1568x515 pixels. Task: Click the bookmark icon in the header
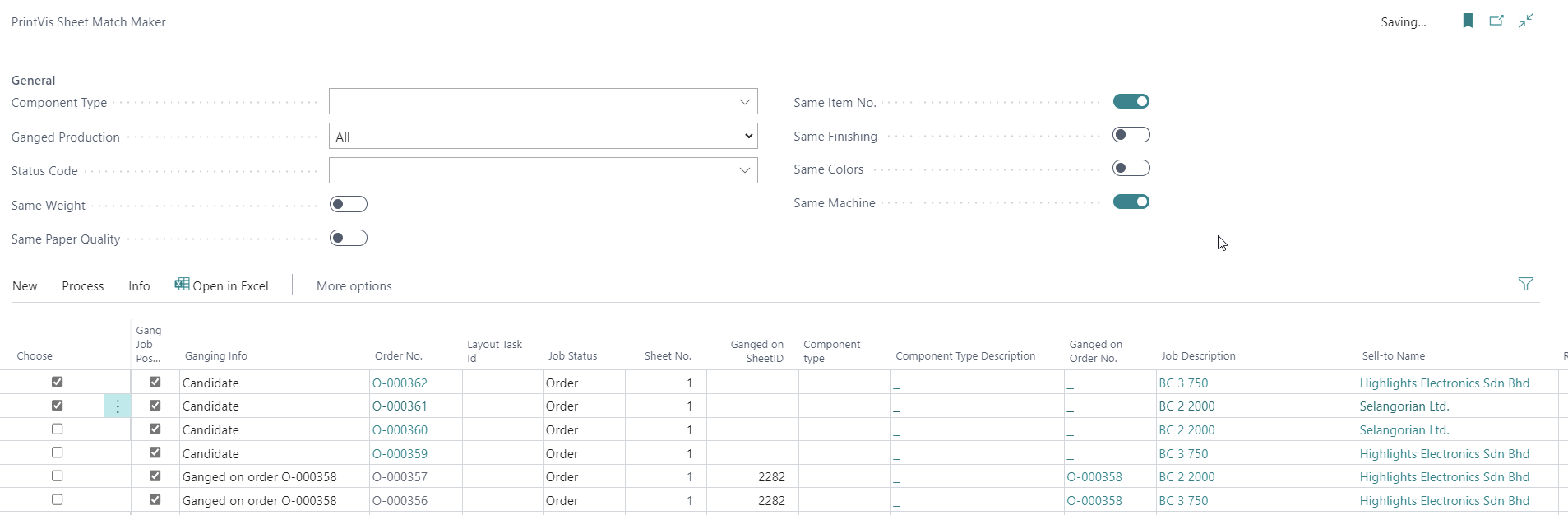(1468, 21)
